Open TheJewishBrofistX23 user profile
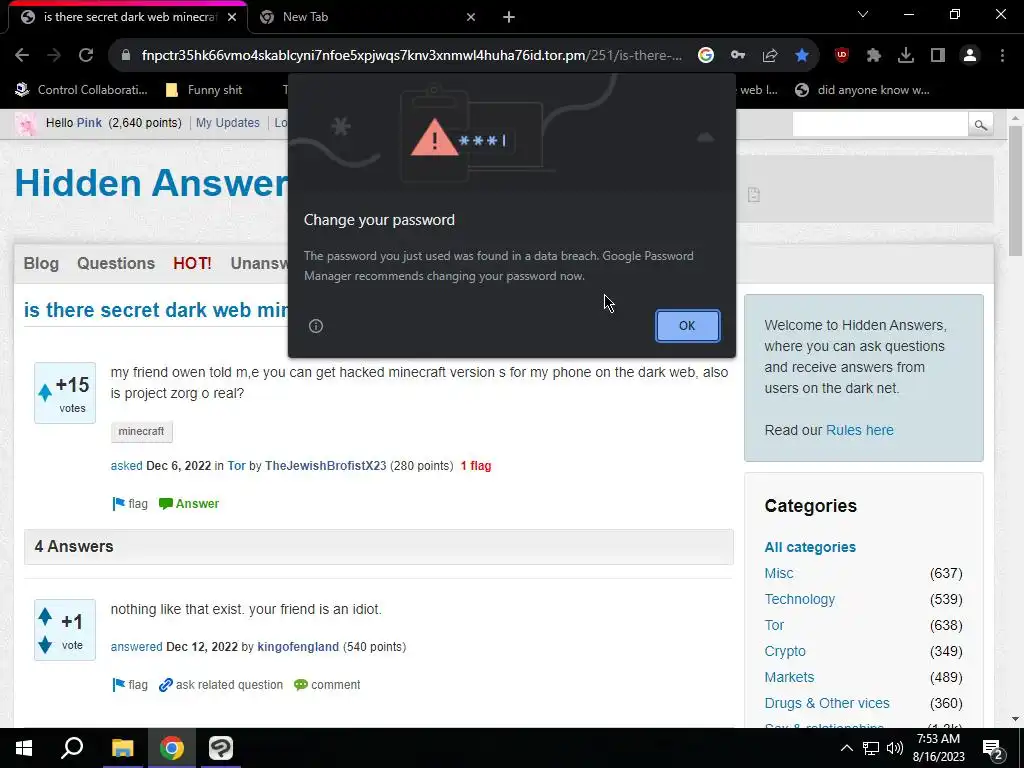 pos(325,466)
